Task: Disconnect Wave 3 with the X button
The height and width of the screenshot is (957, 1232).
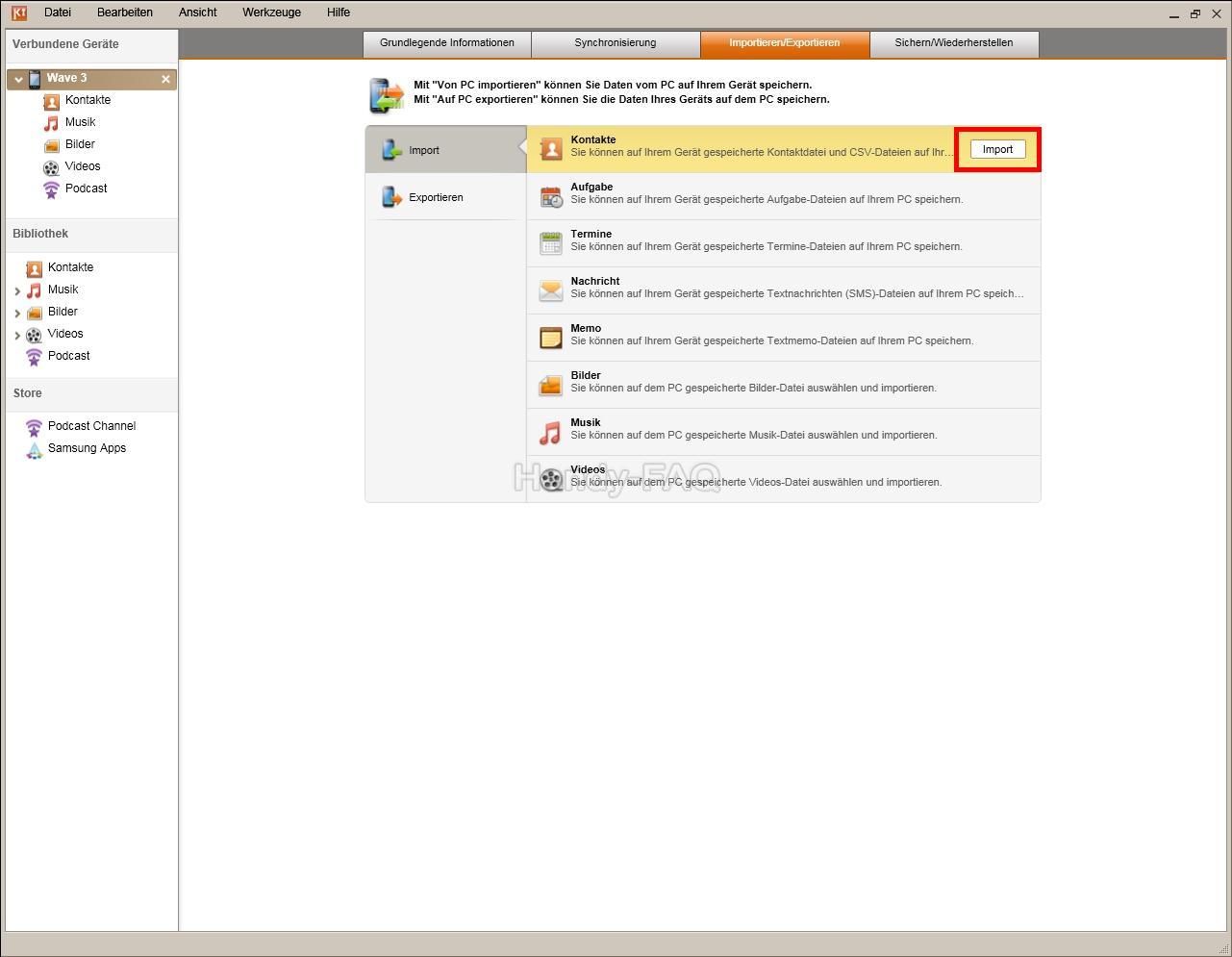Action: tap(165, 79)
